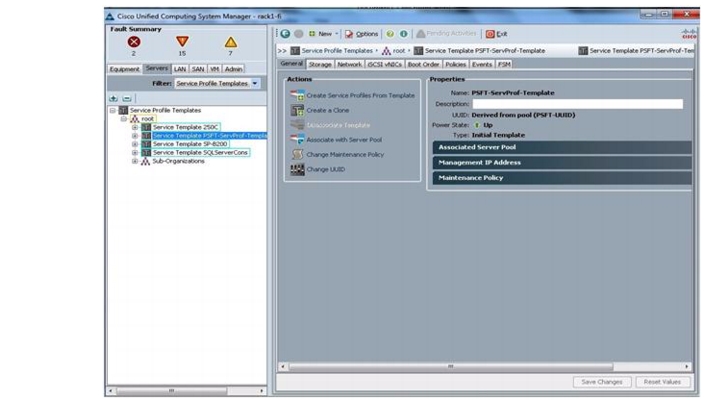Open the Network tab
This screenshot has width=704, height=404.
349,64
